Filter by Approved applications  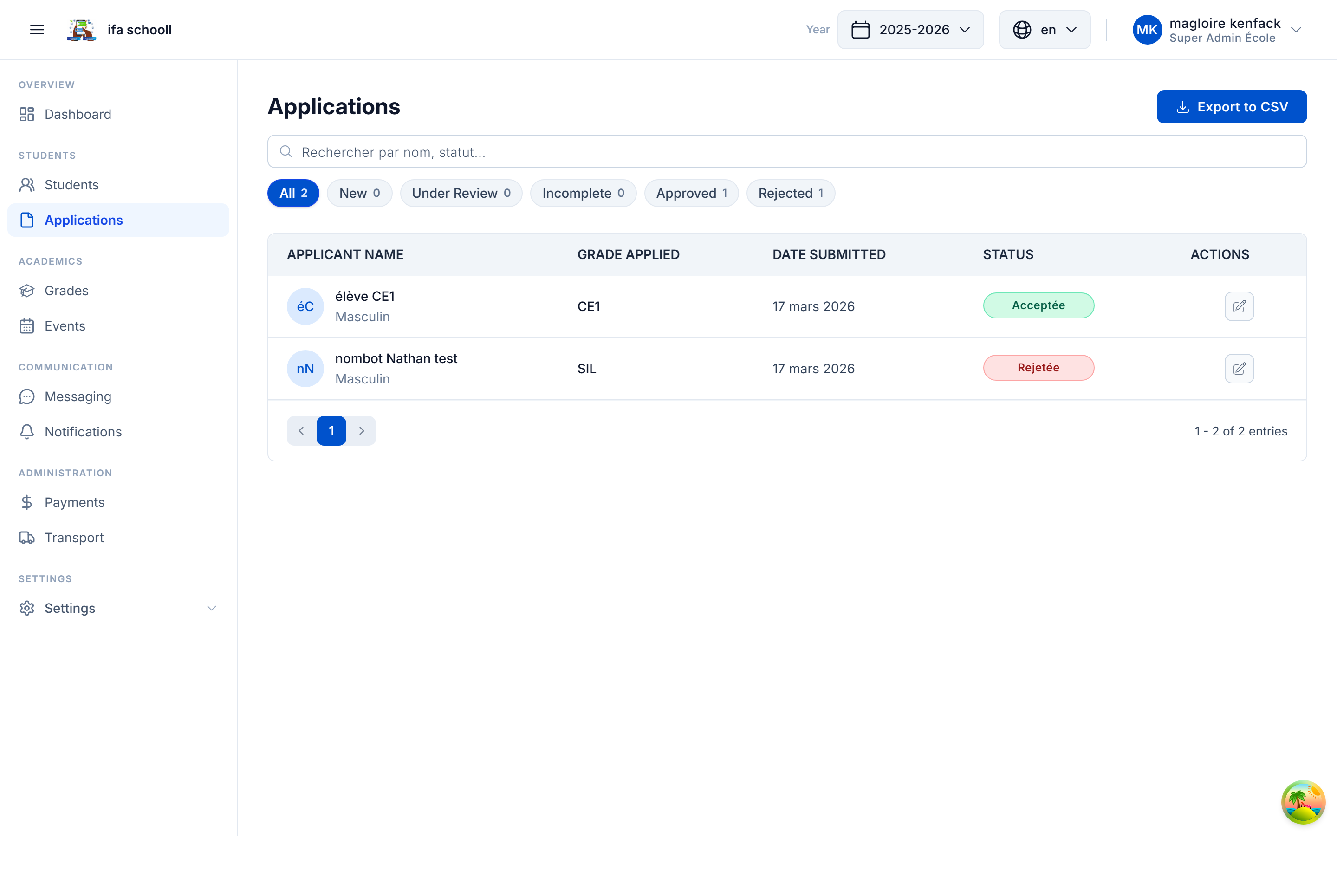coord(691,193)
